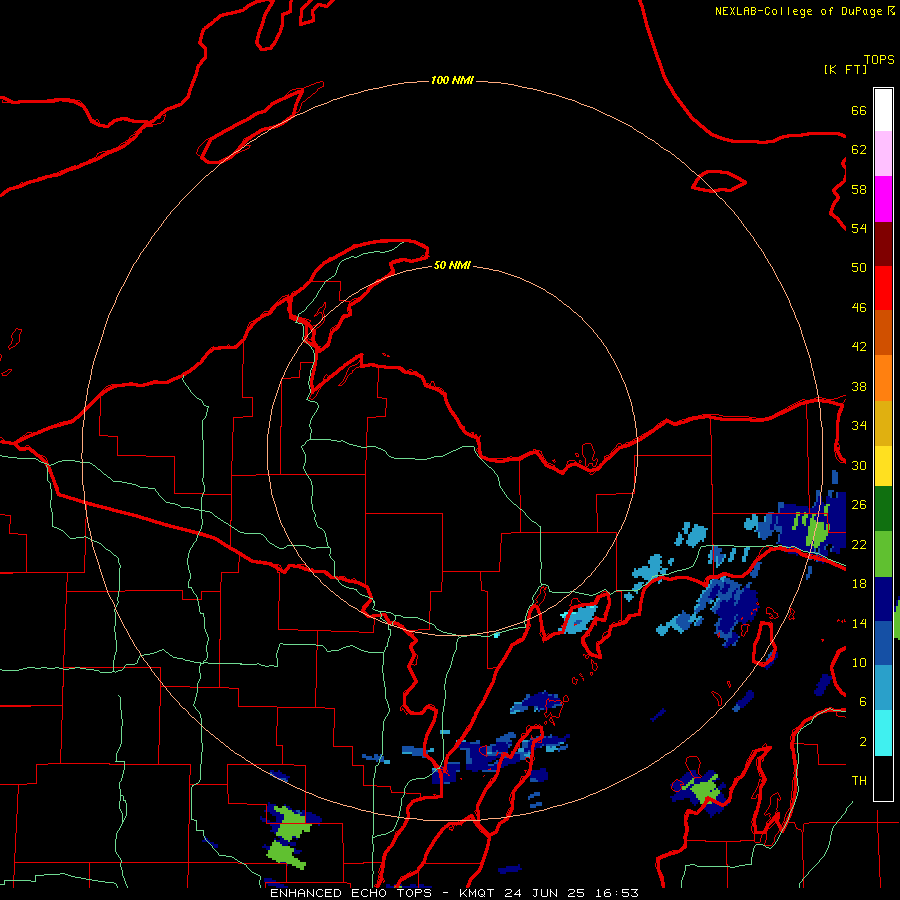Click the 2 value on the scale
The width and height of the screenshot is (900, 900).
863,742
